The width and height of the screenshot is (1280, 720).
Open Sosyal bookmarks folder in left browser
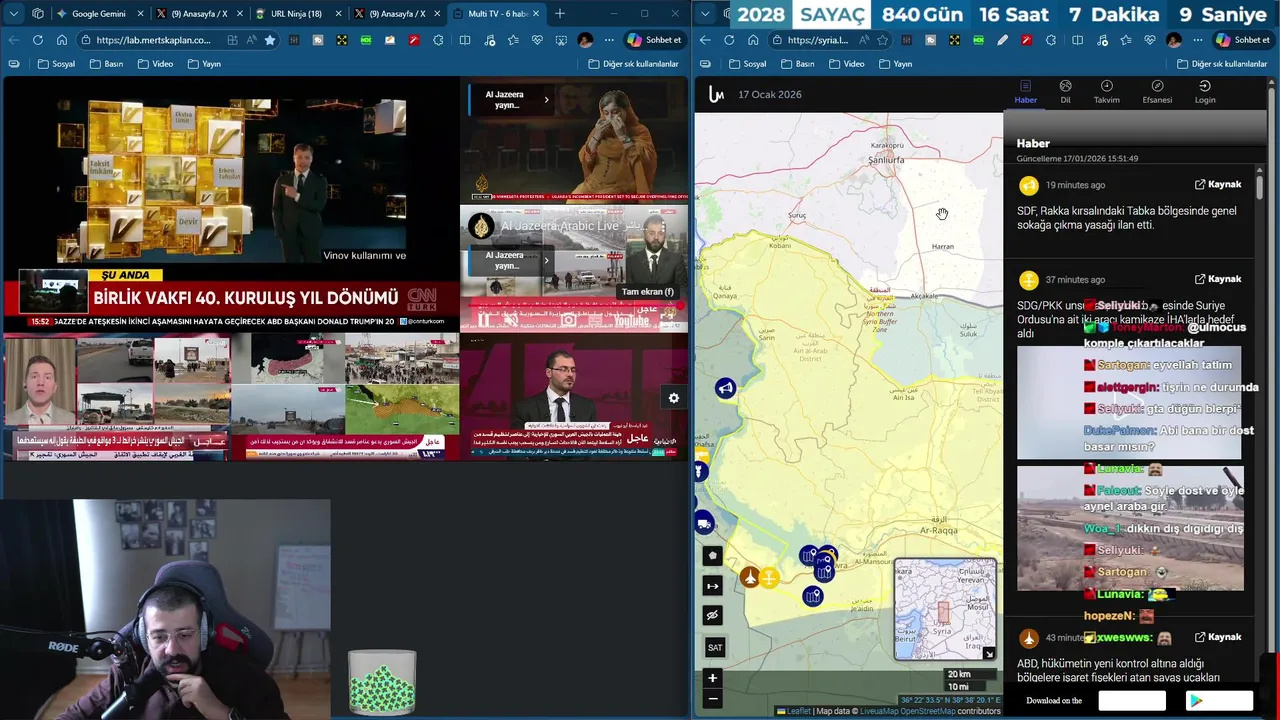56,64
